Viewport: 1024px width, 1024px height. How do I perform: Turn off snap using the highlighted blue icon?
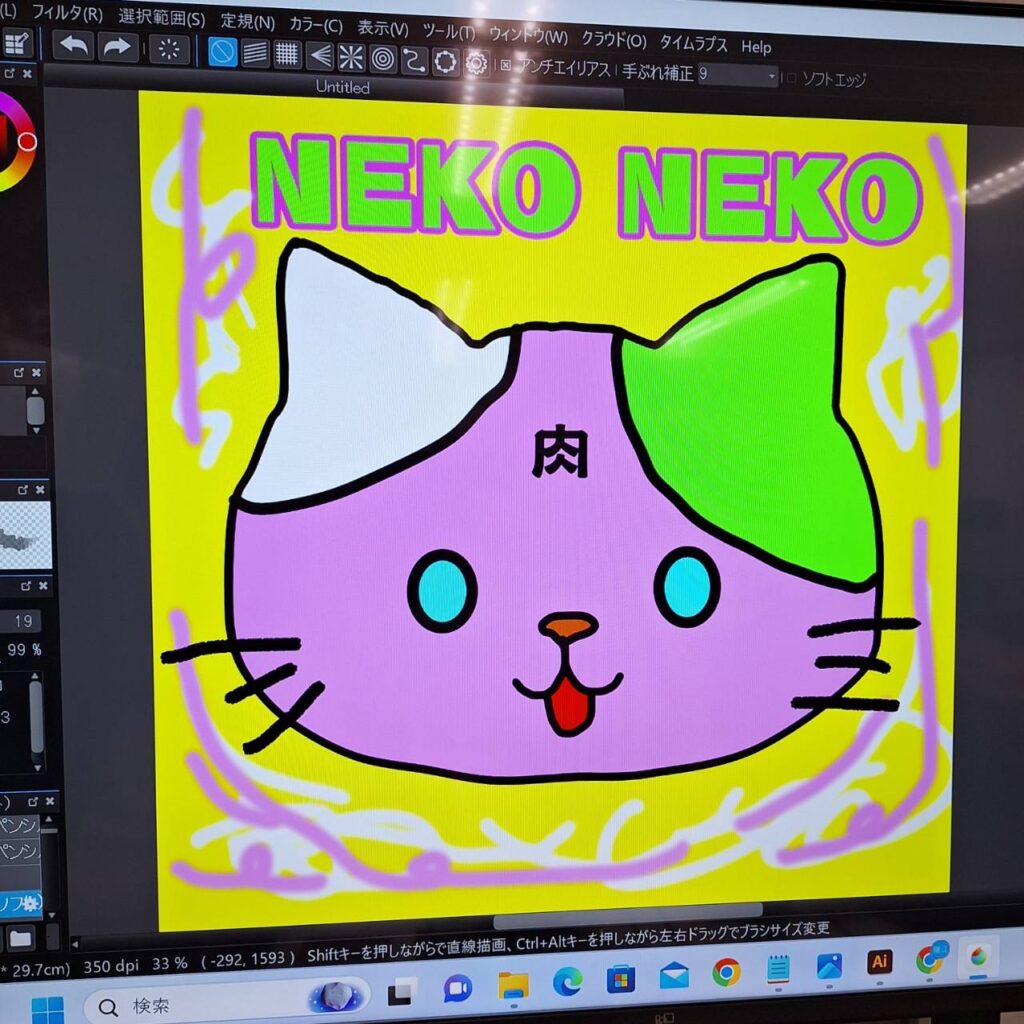coord(222,52)
